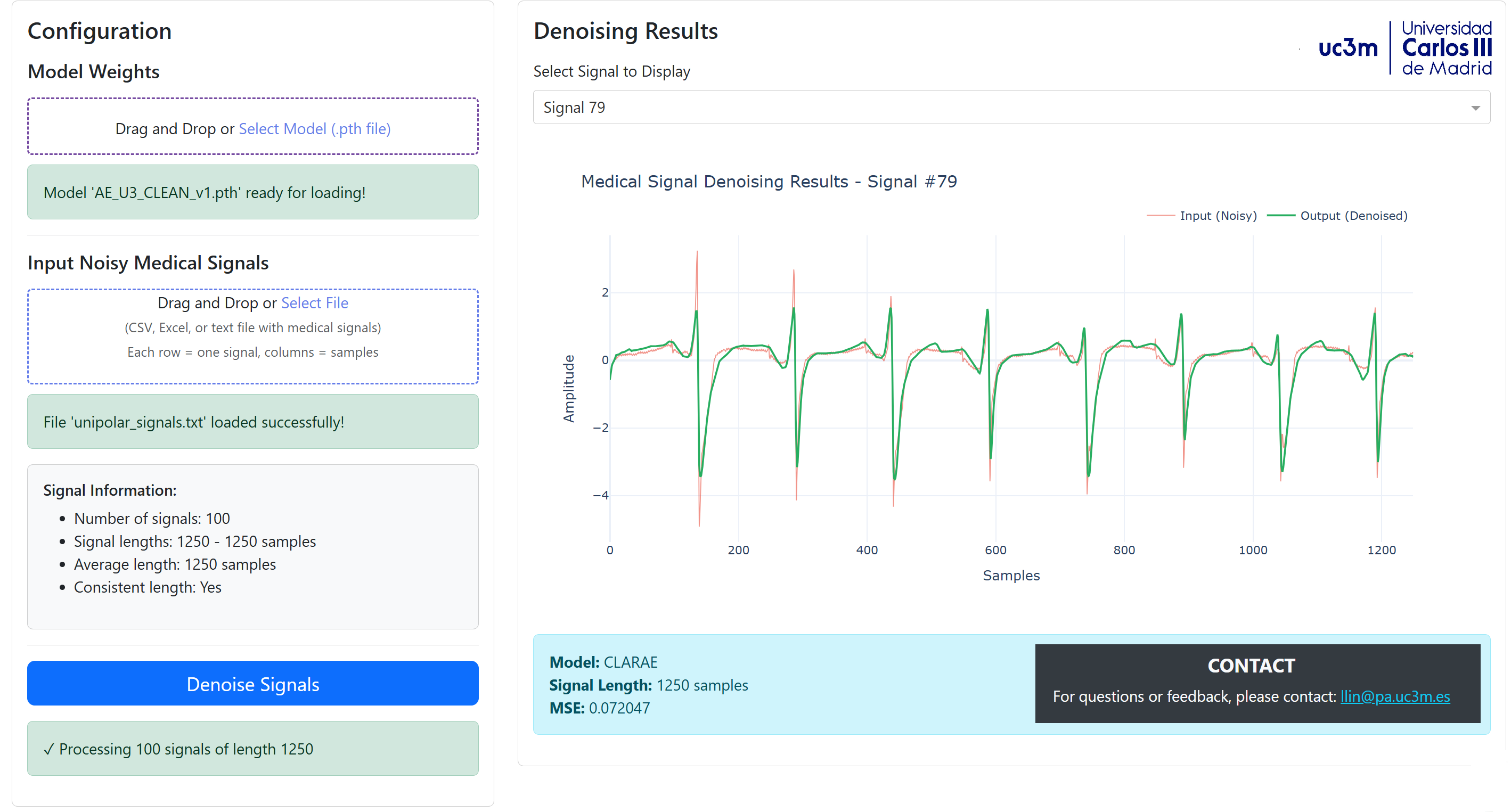
Task: Toggle Input (Noisy) legend trace
Action: (x=1218, y=216)
